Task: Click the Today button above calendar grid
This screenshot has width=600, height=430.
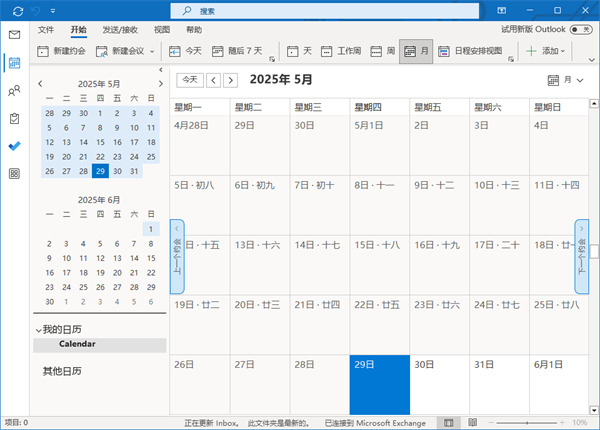Action: [x=190, y=80]
